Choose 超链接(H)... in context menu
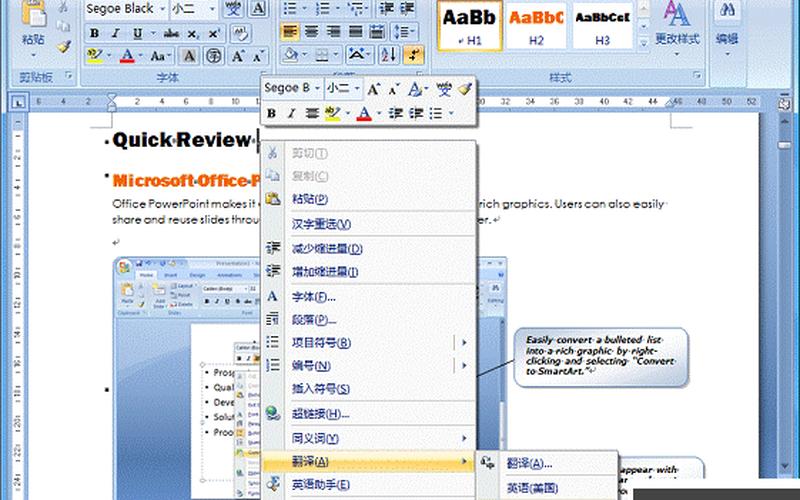This screenshot has height=500, width=800. pos(368,414)
